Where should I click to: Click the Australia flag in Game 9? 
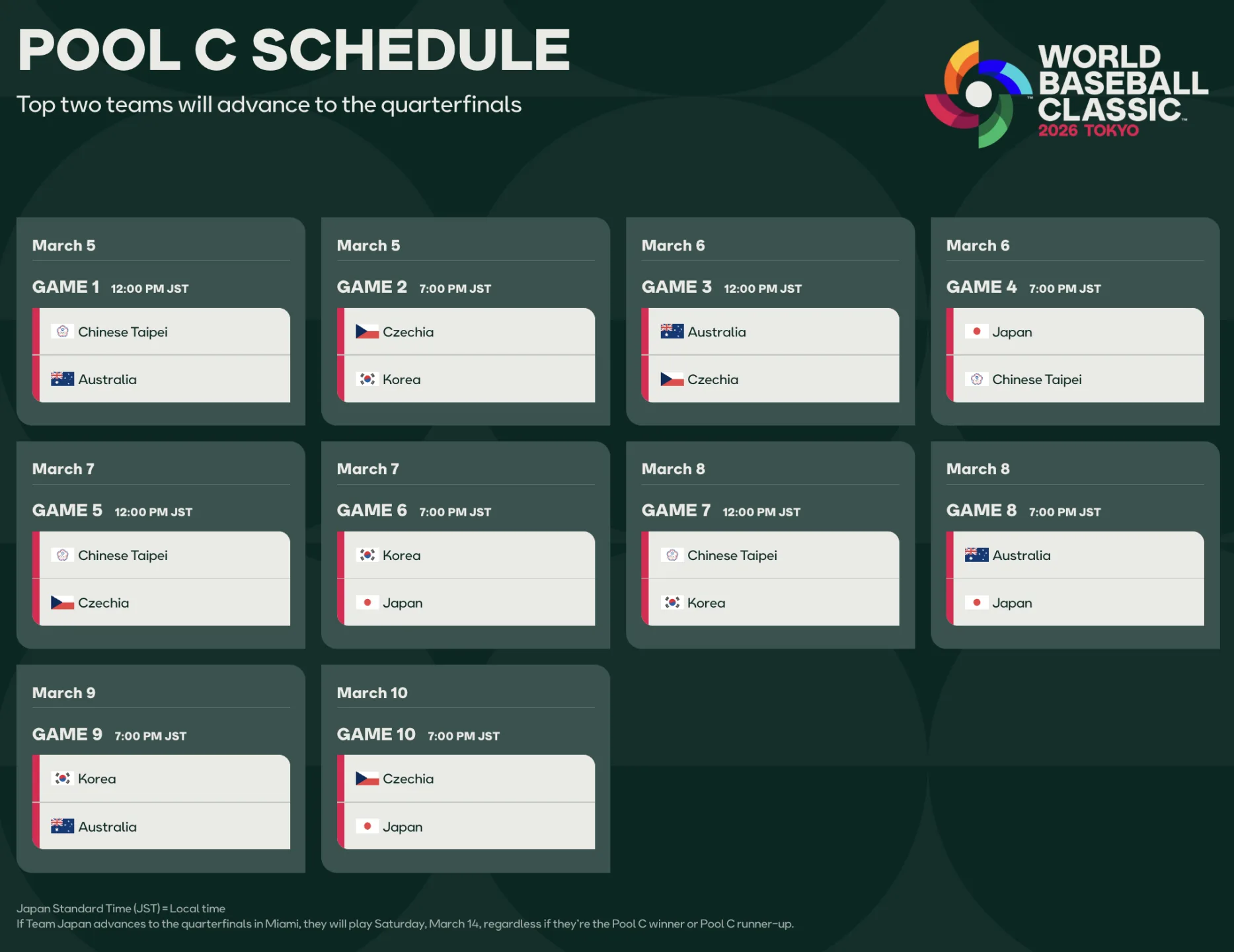63,826
